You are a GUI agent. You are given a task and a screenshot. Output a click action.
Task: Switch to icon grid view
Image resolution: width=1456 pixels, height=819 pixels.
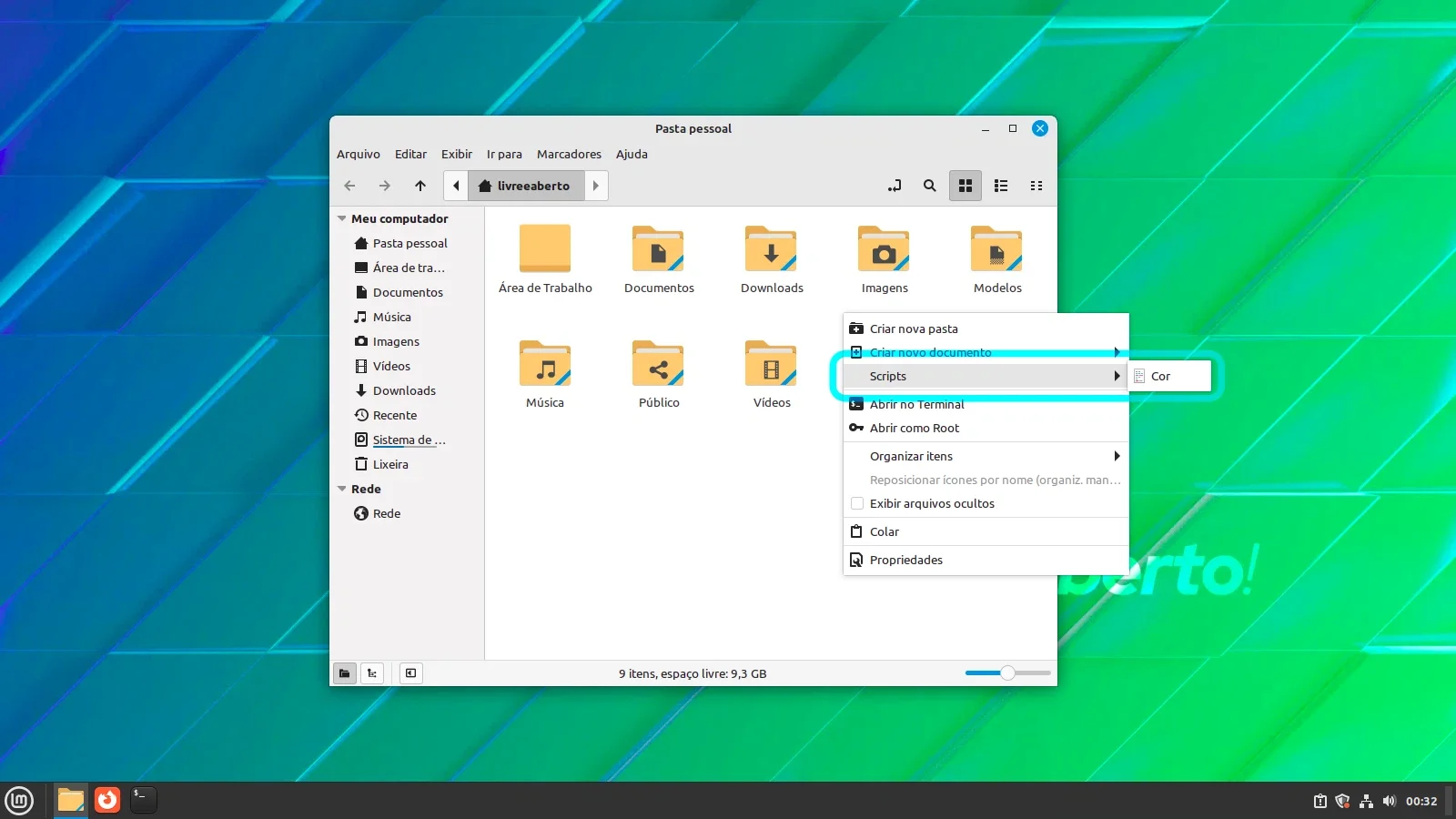pyautogui.click(x=966, y=186)
